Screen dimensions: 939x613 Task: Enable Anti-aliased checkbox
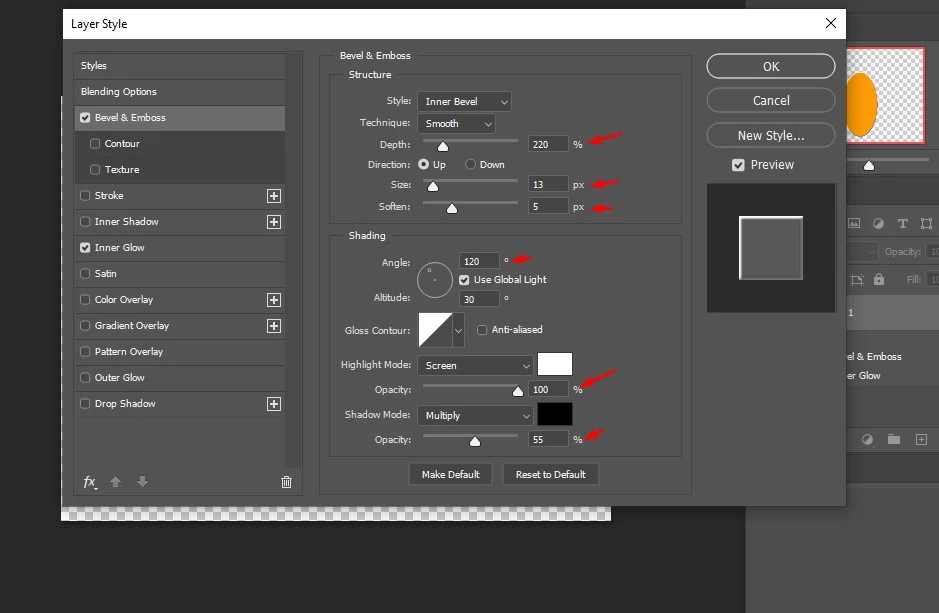click(x=482, y=330)
